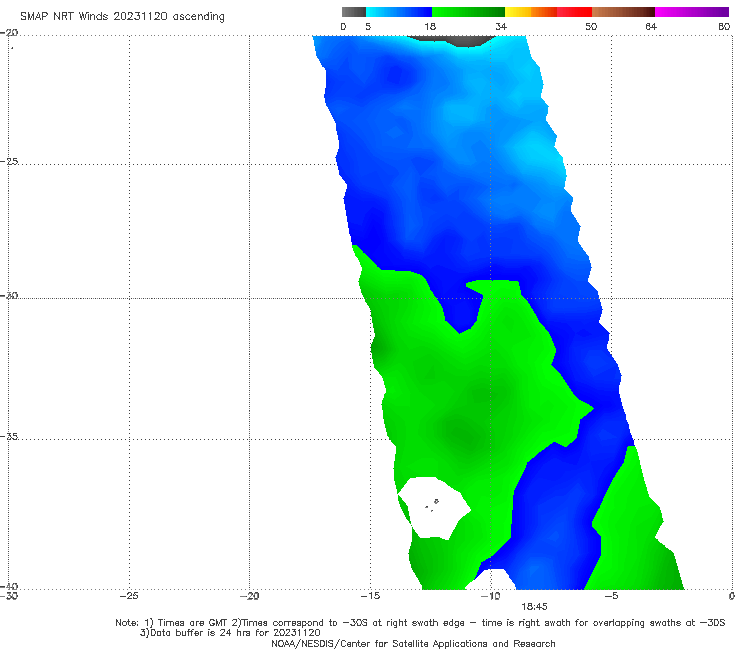Image resolution: width=740 pixels, height=650 pixels.
Task: Click the '-25' latitude label on the left axis
Action: [9, 161]
